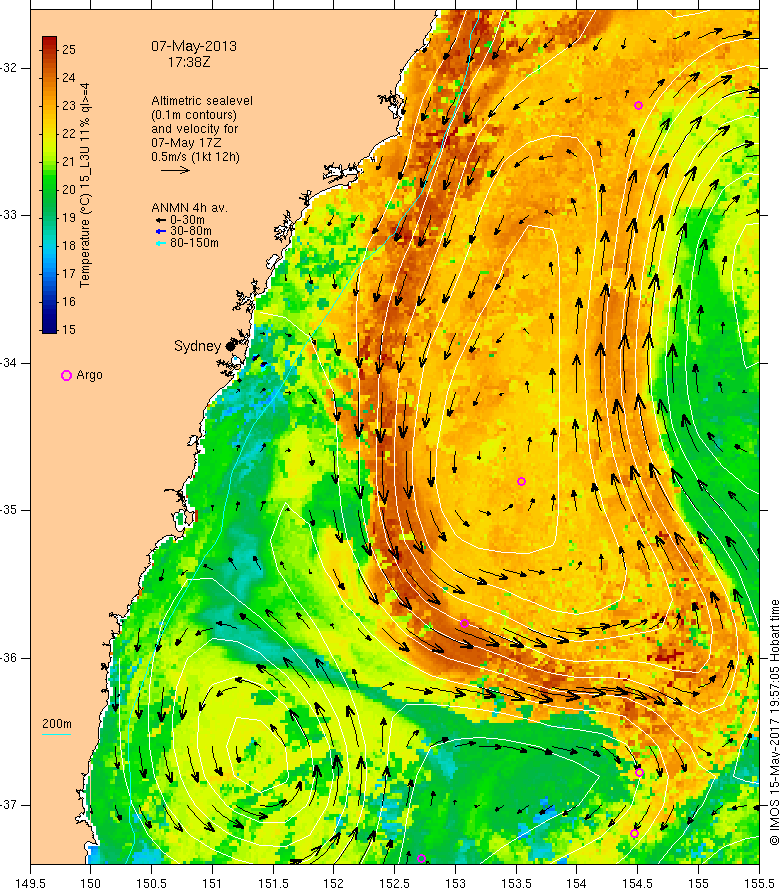Click the blue 30-80m legend arrow
Image resolution: width=780 pixels, height=890 pixels.
pyautogui.click(x=160, y=231)
